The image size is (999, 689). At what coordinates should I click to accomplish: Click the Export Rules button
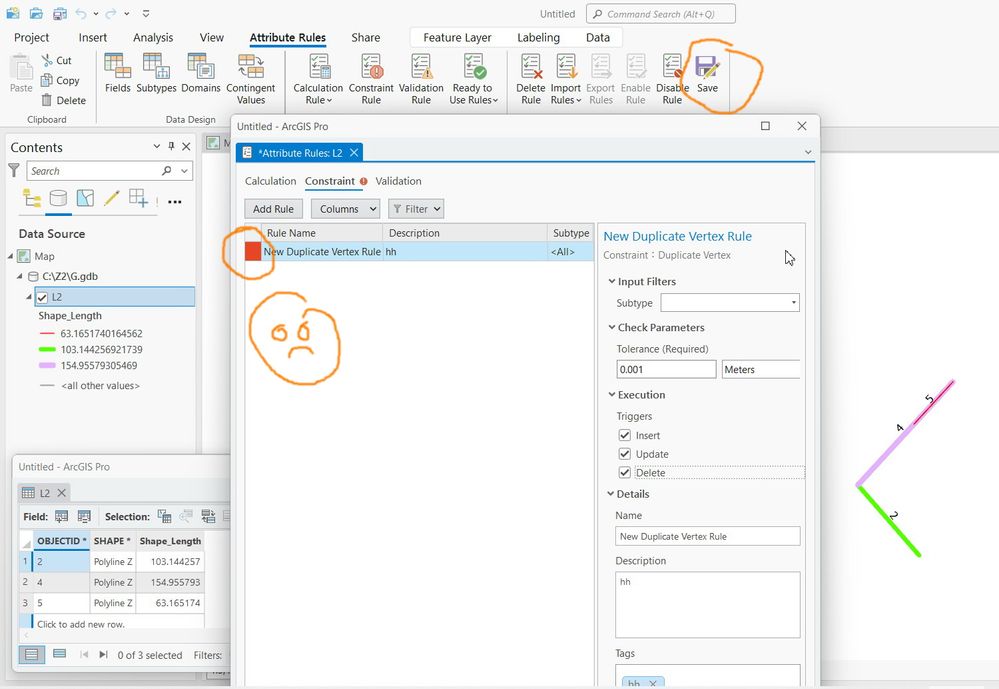601,79
